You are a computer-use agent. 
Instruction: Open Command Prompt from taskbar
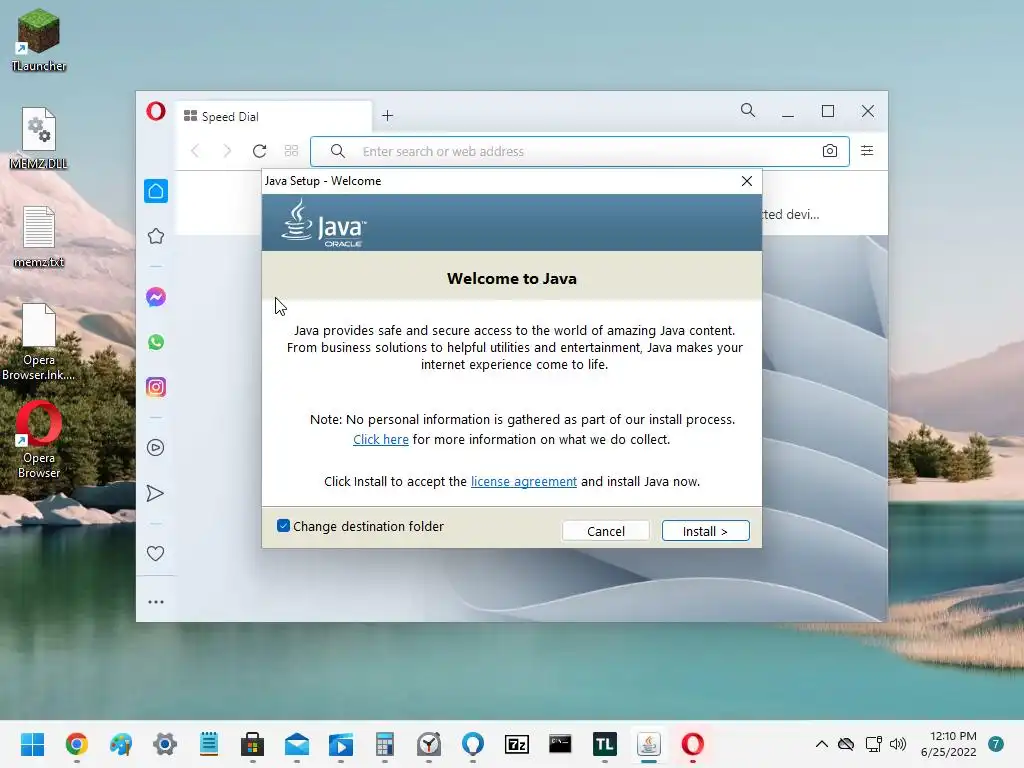[x=560, y=744]
